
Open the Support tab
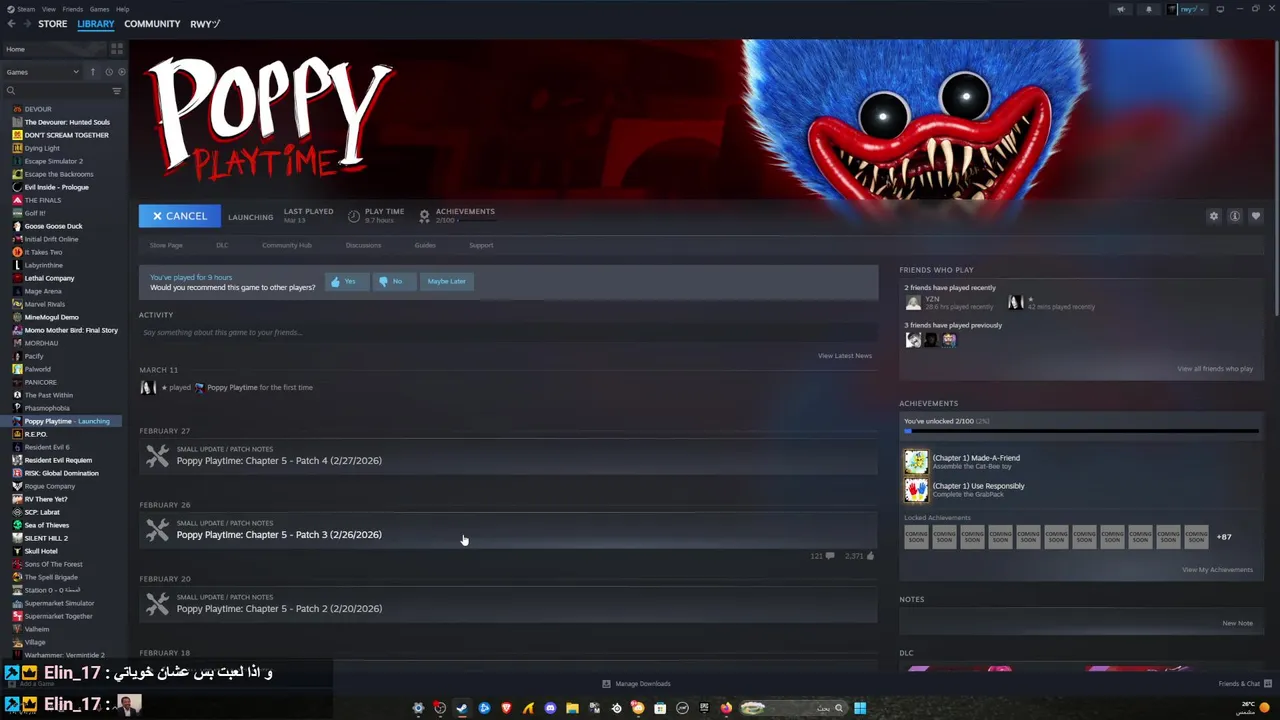[x=481, y=245]
